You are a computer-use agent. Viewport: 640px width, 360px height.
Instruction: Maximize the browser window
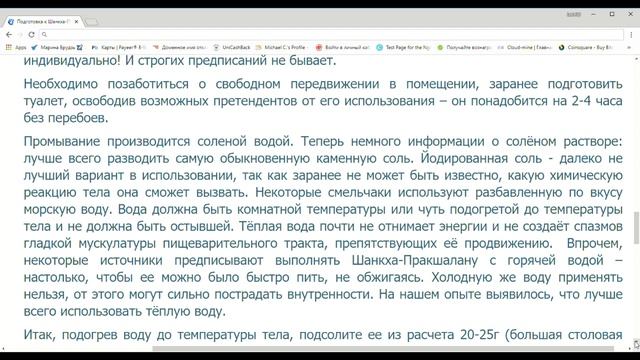click(612, 14)
